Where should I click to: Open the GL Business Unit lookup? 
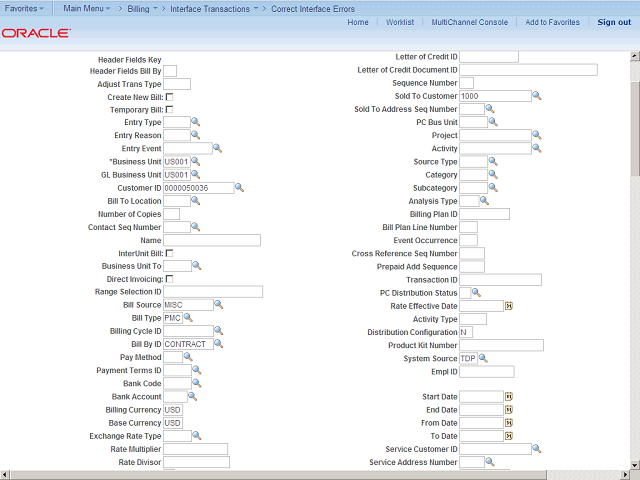click(196, 174)
